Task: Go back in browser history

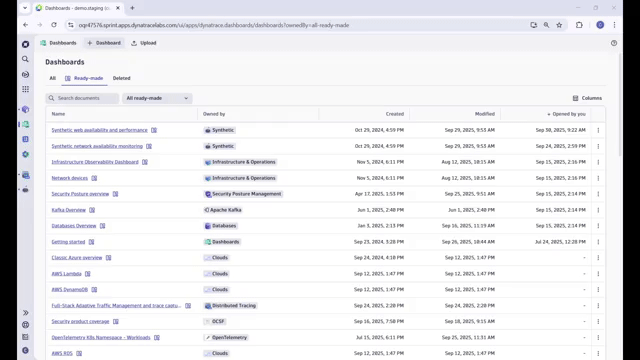Action: tap(26, 25)
